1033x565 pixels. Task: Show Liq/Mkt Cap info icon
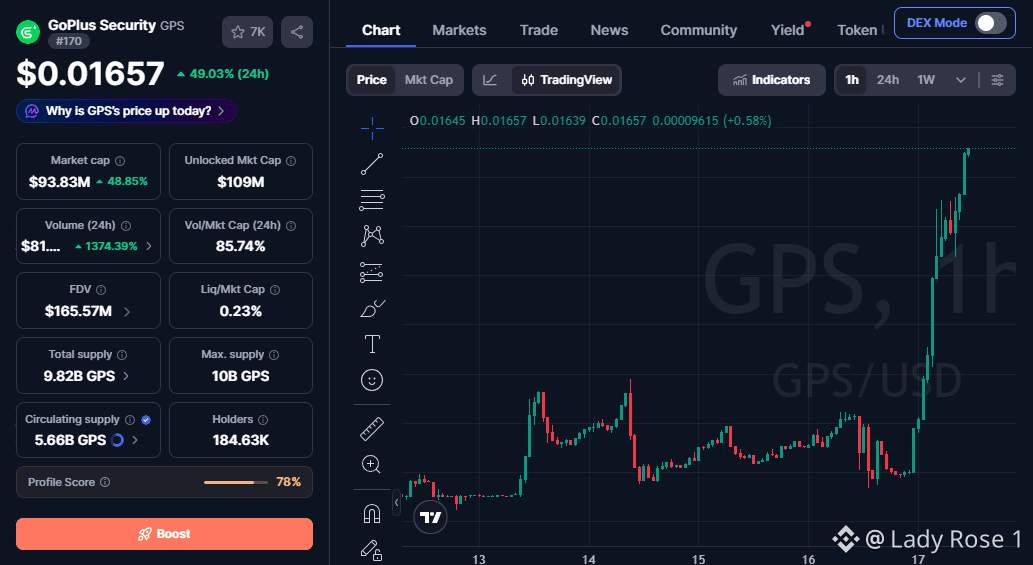point(275,290)
